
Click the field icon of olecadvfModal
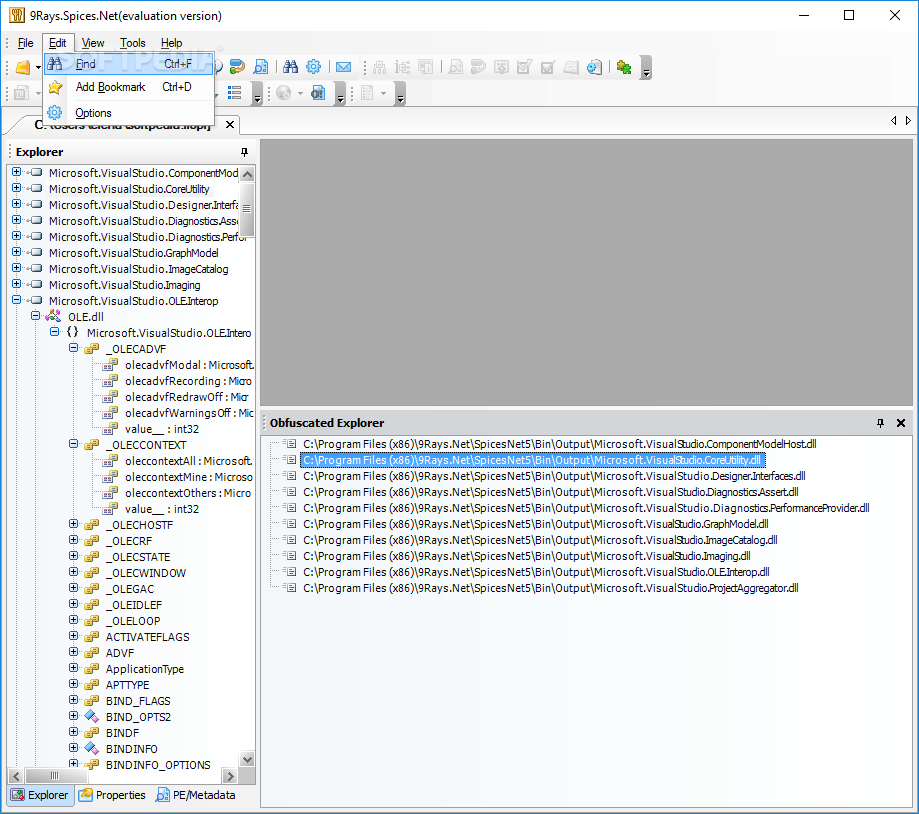[x=110, y=365]
